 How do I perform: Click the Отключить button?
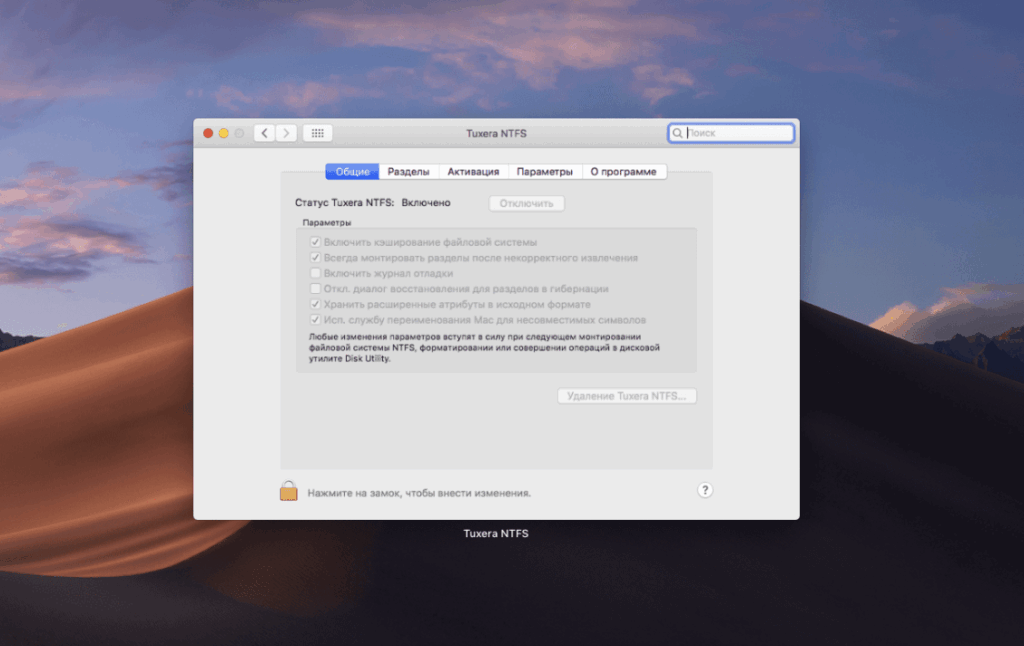pos(526,204)
